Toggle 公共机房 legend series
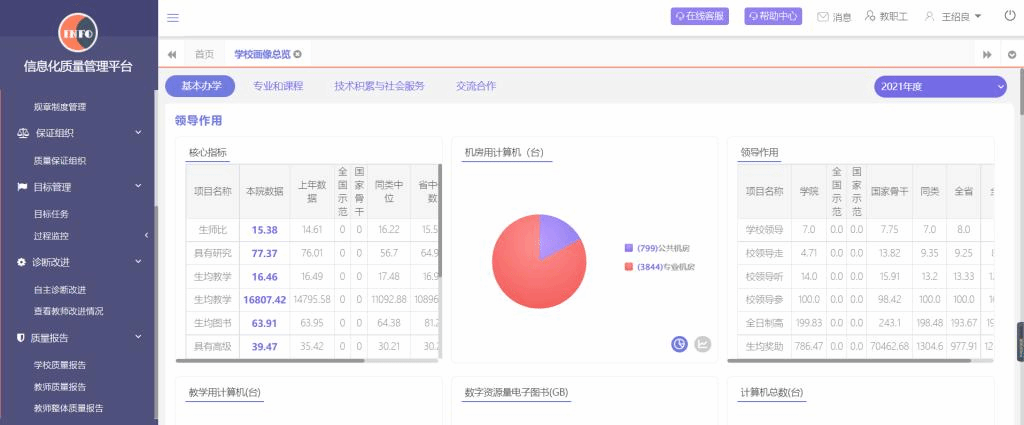Viewport: 1024px width, 425px height. [x=658, y=247]
